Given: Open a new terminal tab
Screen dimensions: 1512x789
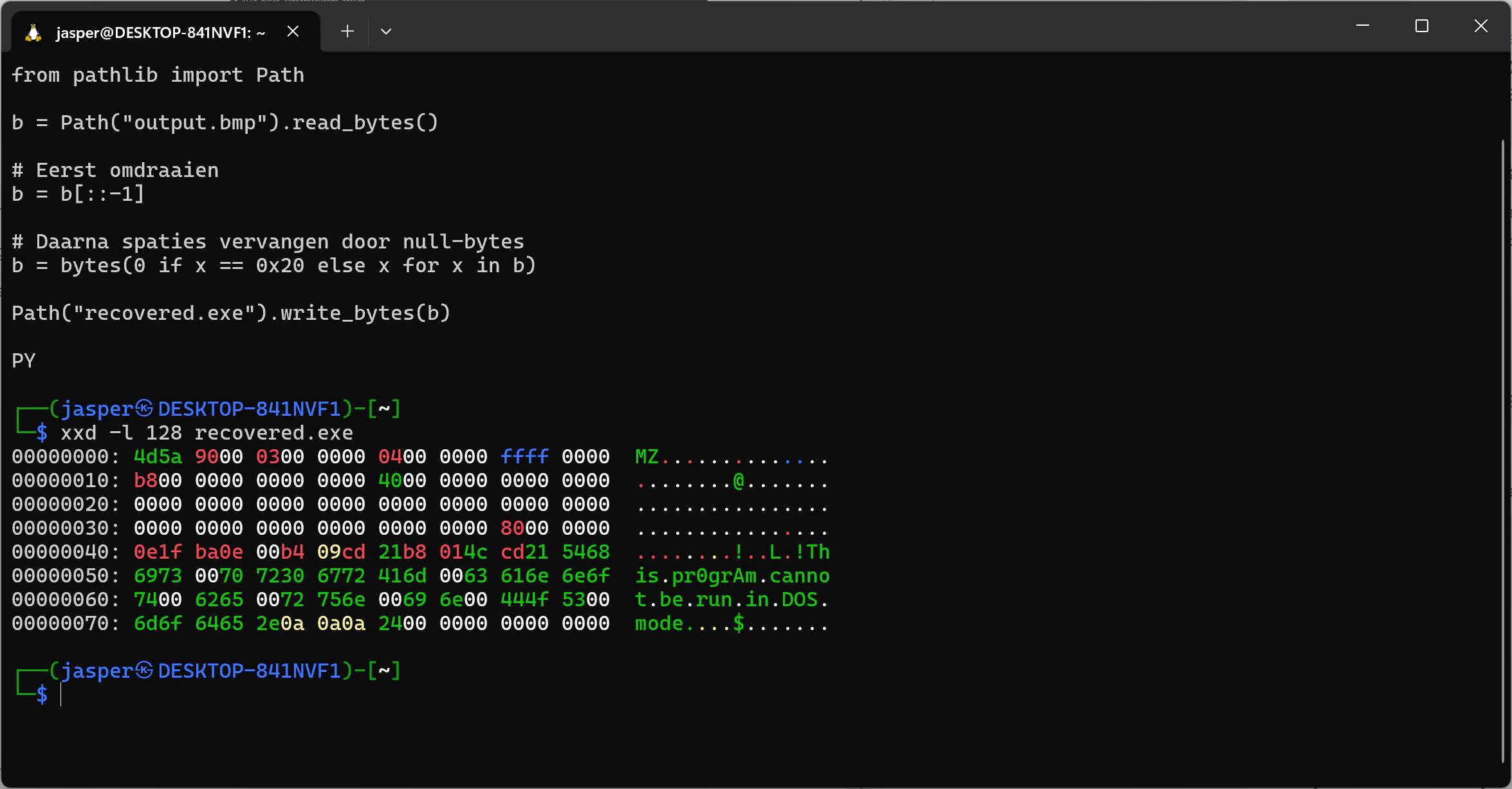Looking at the screenshot, I should [x=347, y=31].
